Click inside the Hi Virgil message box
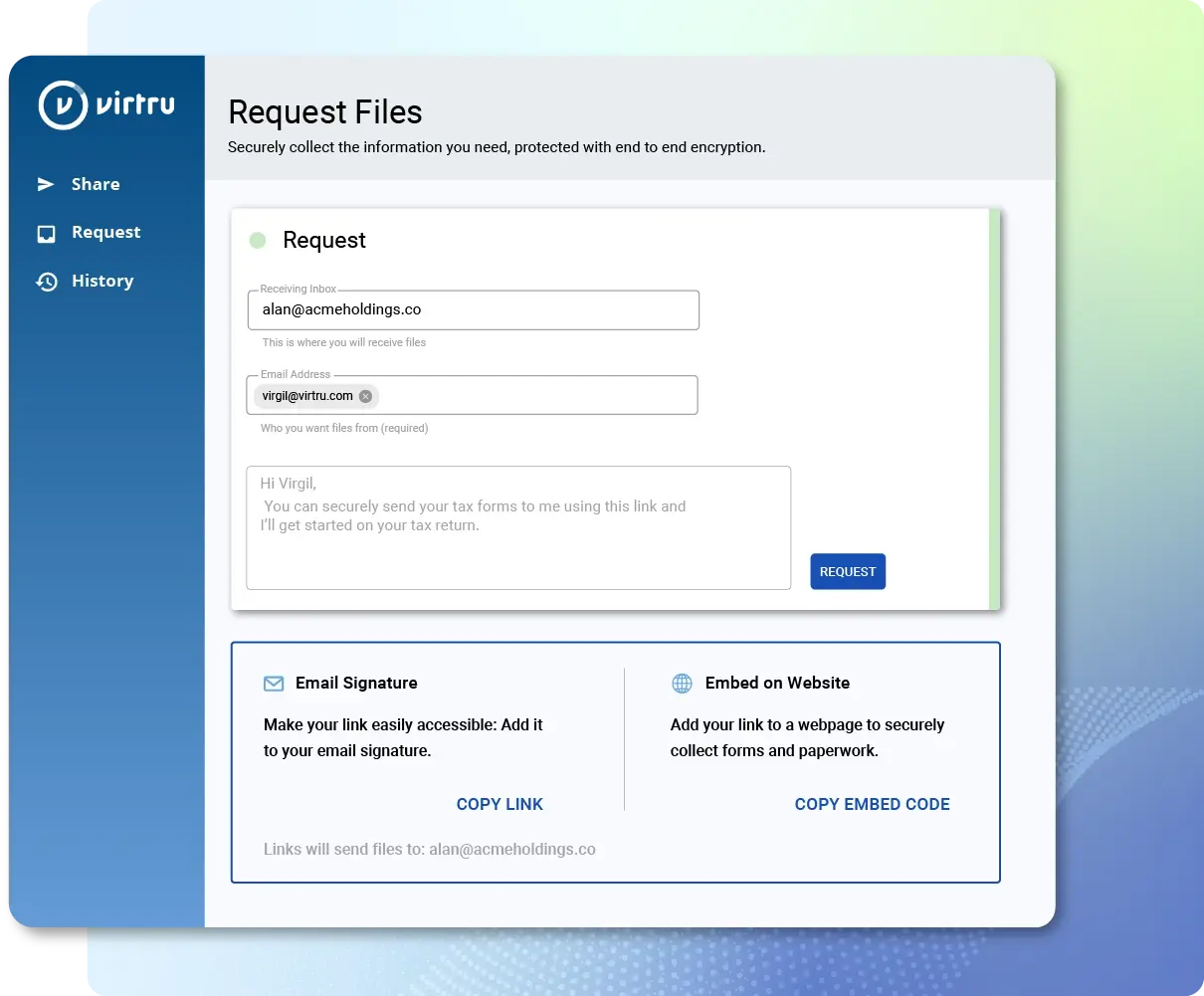The height and width of the screenshot is (996, 1204). point(517,527)
